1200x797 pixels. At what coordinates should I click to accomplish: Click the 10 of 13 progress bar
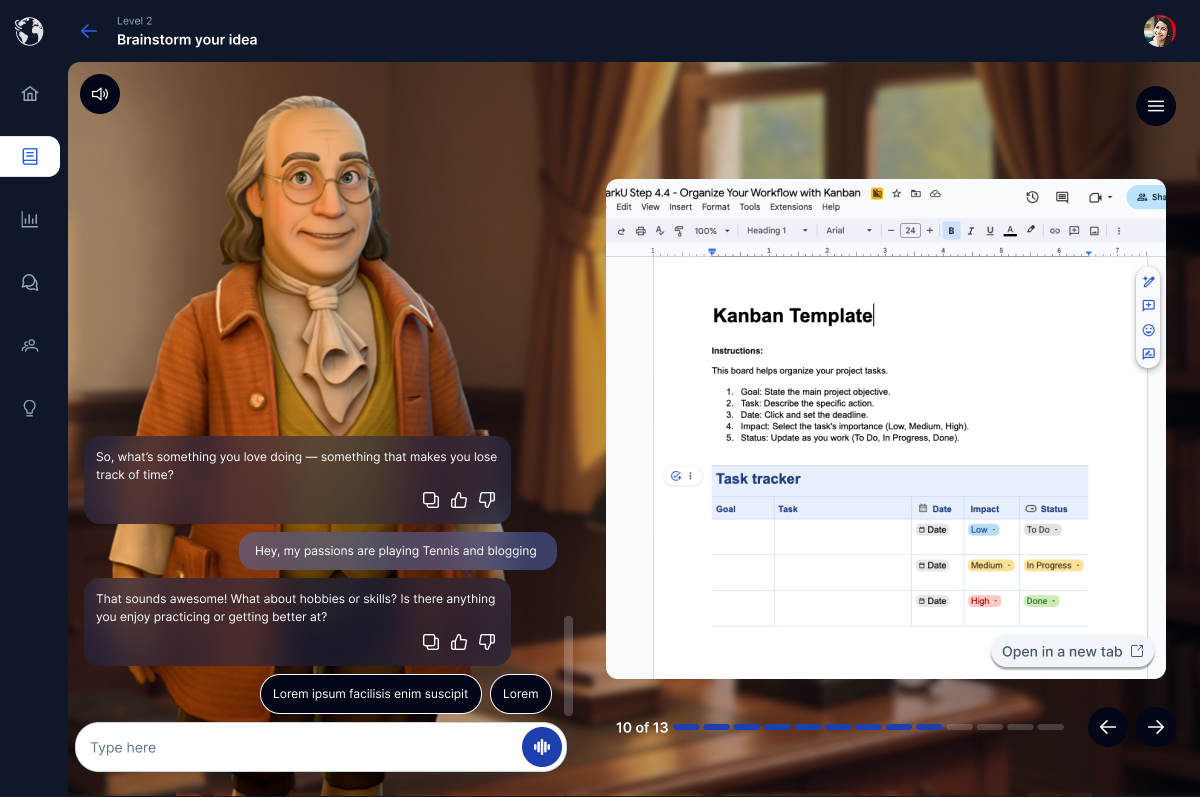tap(868, 727)
